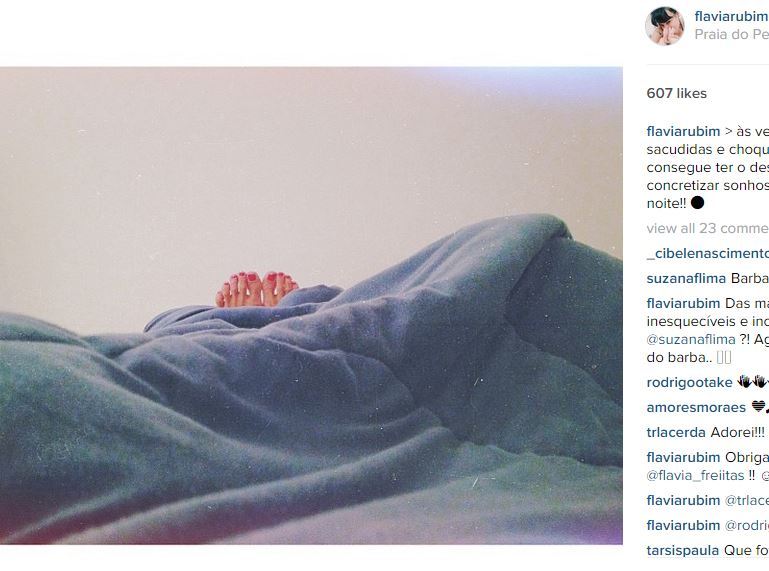Open amoresmoraes commenter profile

coord(696,407)
